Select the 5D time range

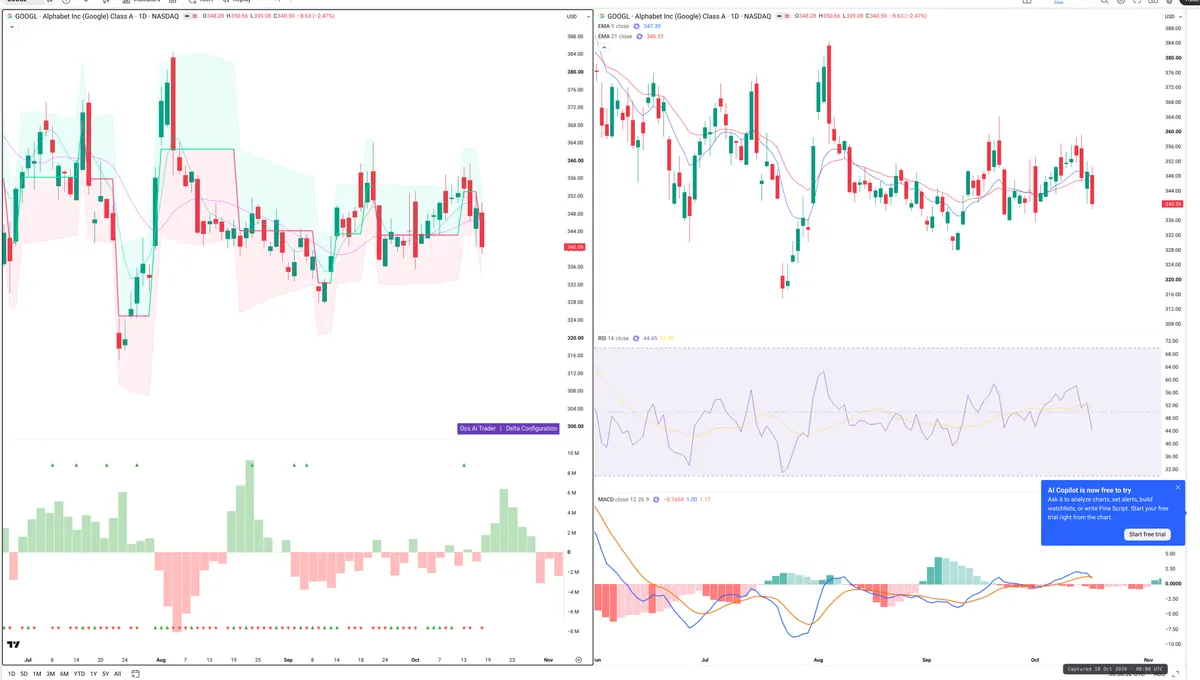tap(23, 674)
